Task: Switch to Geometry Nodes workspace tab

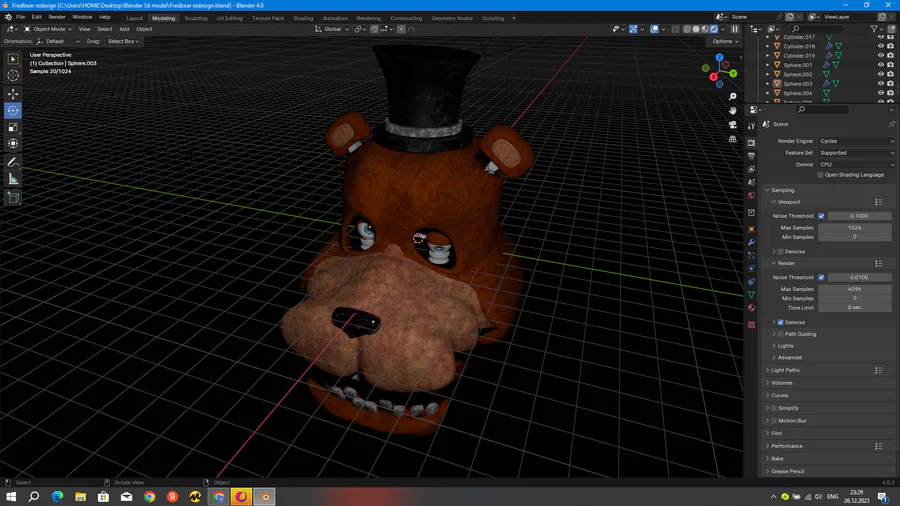Action: 452,18
